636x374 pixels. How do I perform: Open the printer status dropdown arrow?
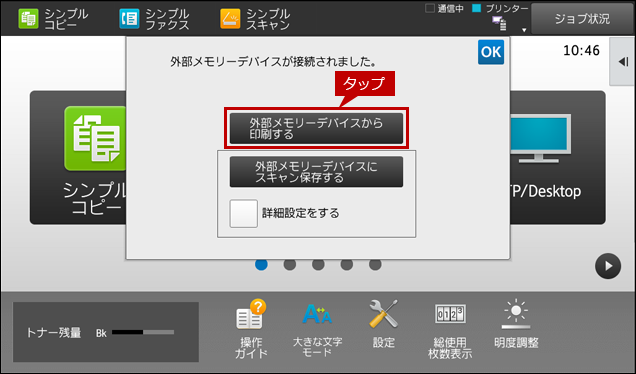[x=524, y=30]
